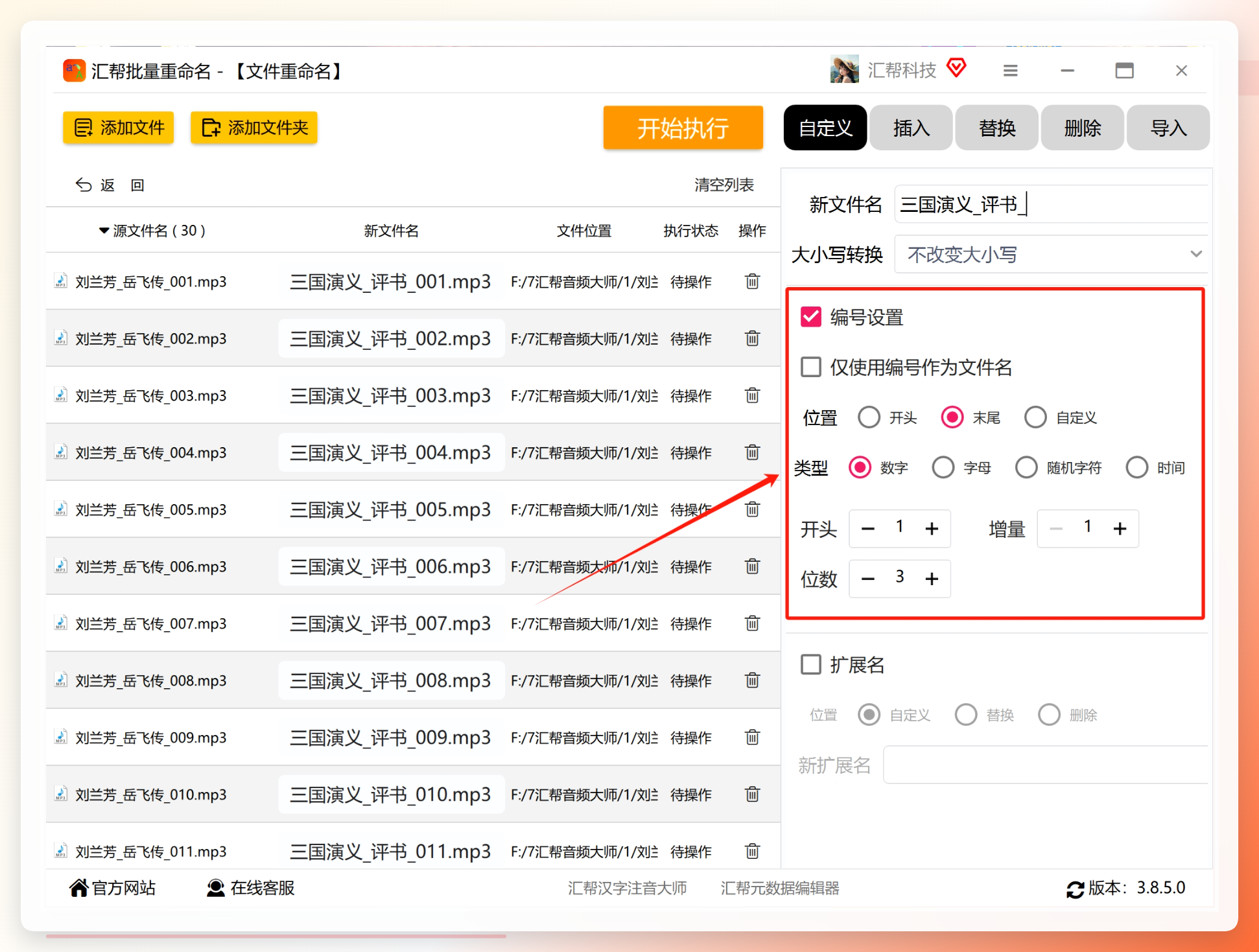
Task: Switch to the 导入 tab
Action: click(1168, 128)
